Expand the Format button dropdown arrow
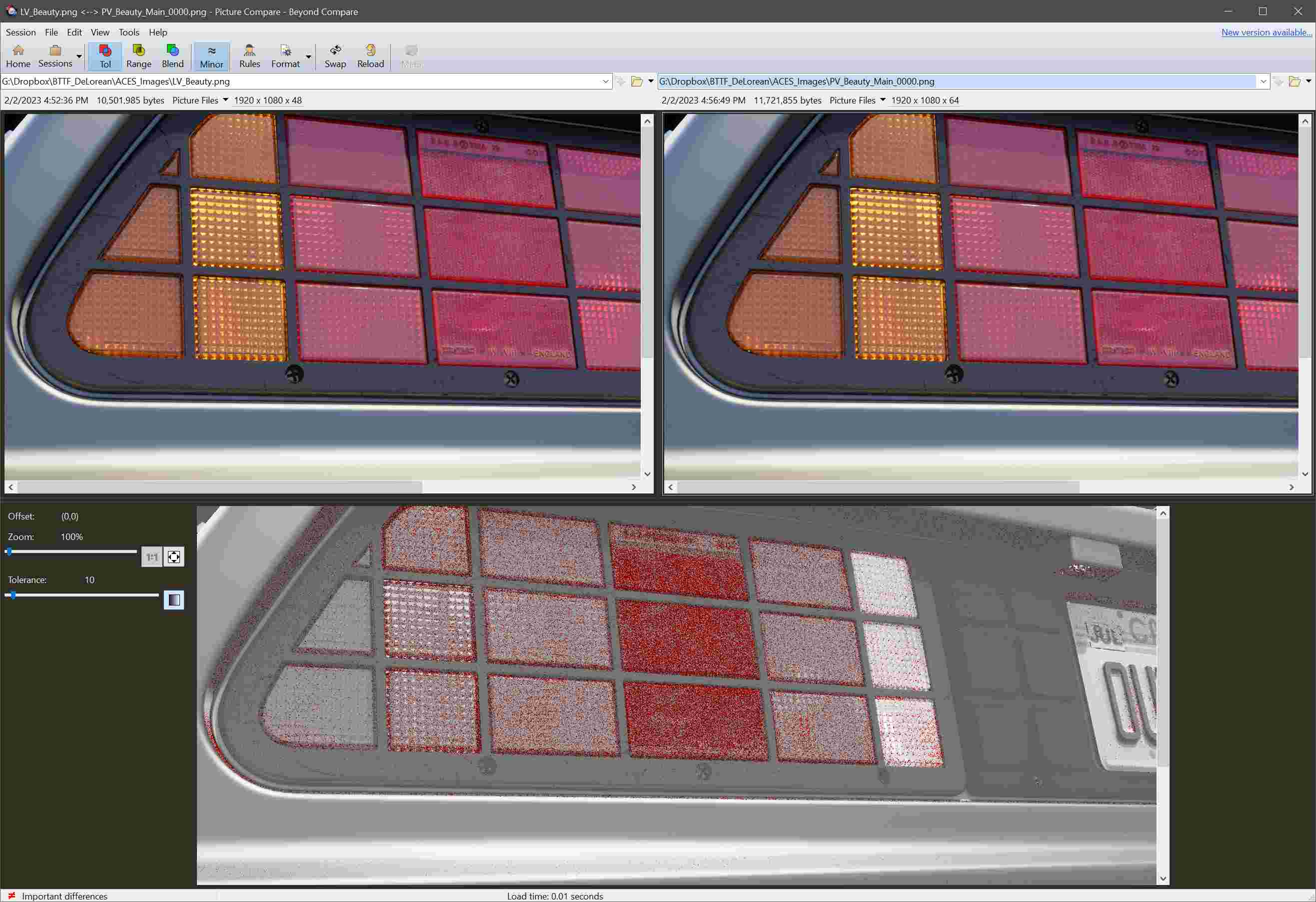Image resolution: width=1316 pixels, height=902 pixels. pyautogui.click(x=307, y=56)
